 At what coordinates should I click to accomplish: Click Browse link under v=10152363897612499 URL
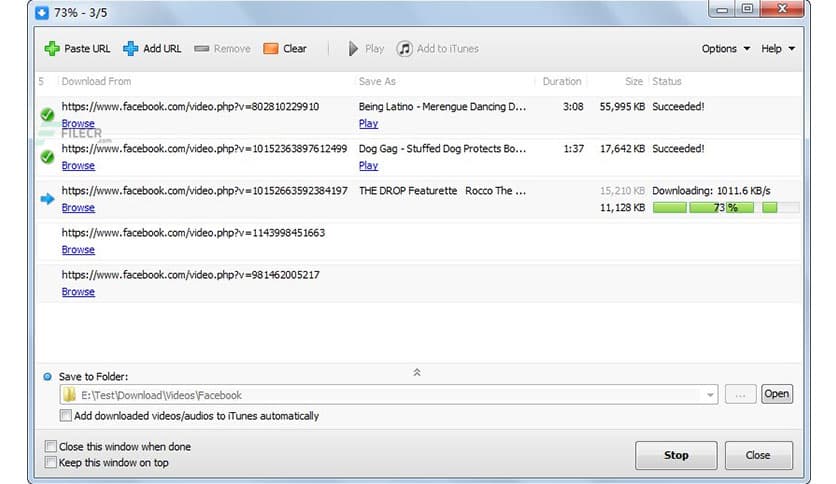coord(78,165)
